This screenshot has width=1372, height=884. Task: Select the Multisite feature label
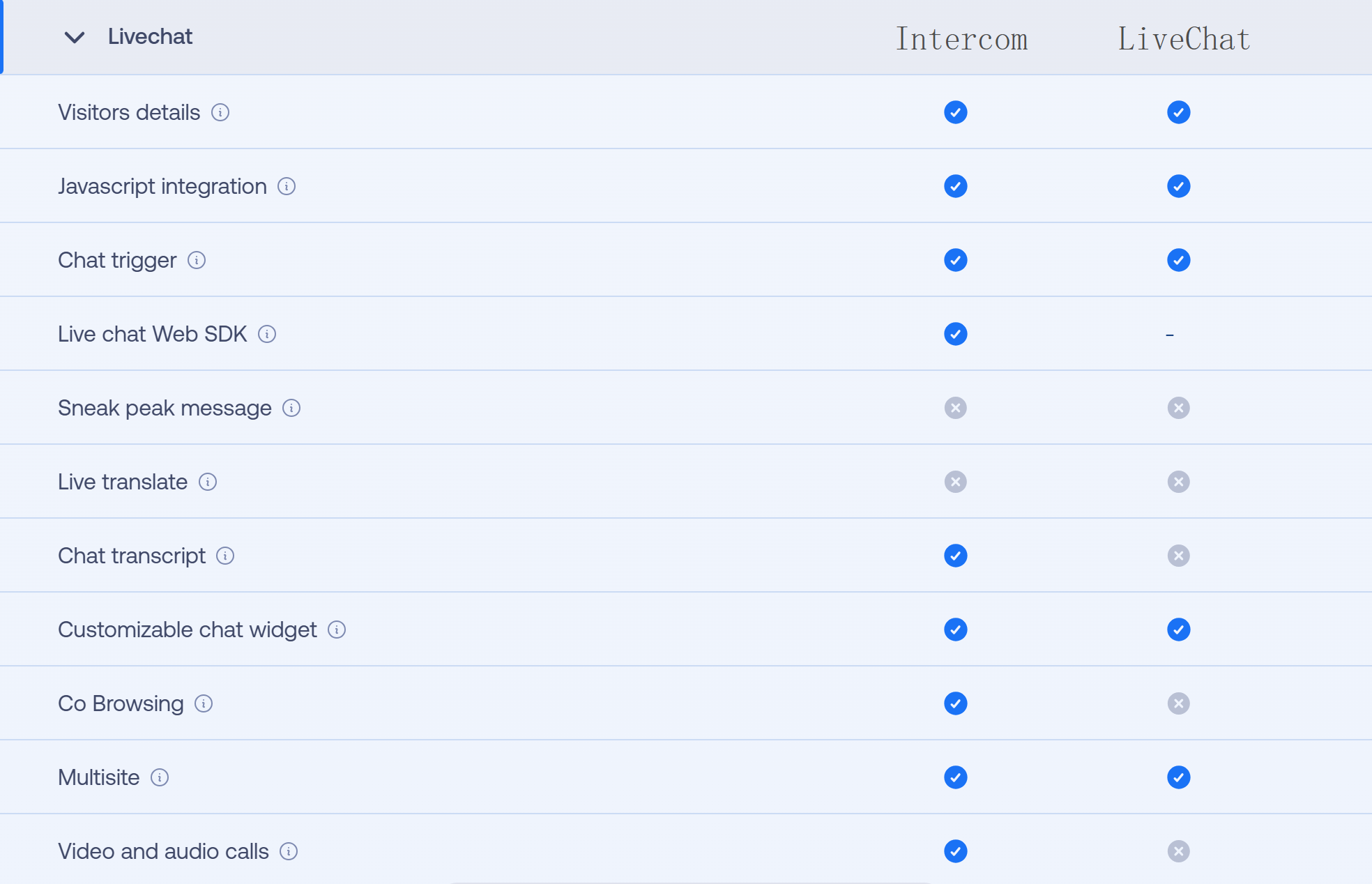pyautogui.click(x=99, y=777)
